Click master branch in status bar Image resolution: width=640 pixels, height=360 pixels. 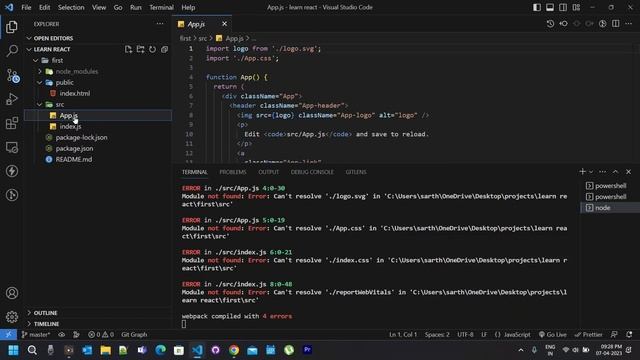pos(36,335)
